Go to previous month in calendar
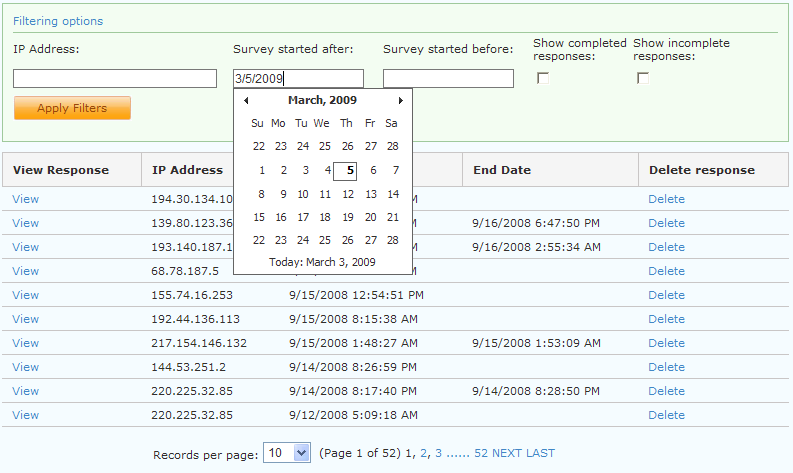 (x=246, y=100)
